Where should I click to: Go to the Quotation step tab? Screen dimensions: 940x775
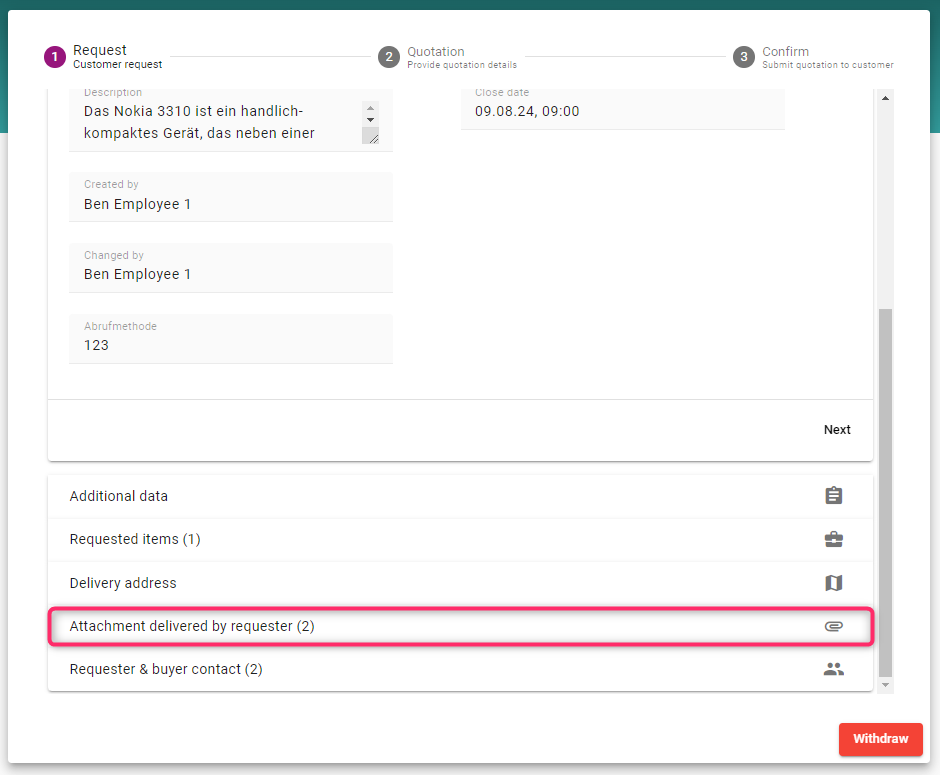[x=436, y=52]
